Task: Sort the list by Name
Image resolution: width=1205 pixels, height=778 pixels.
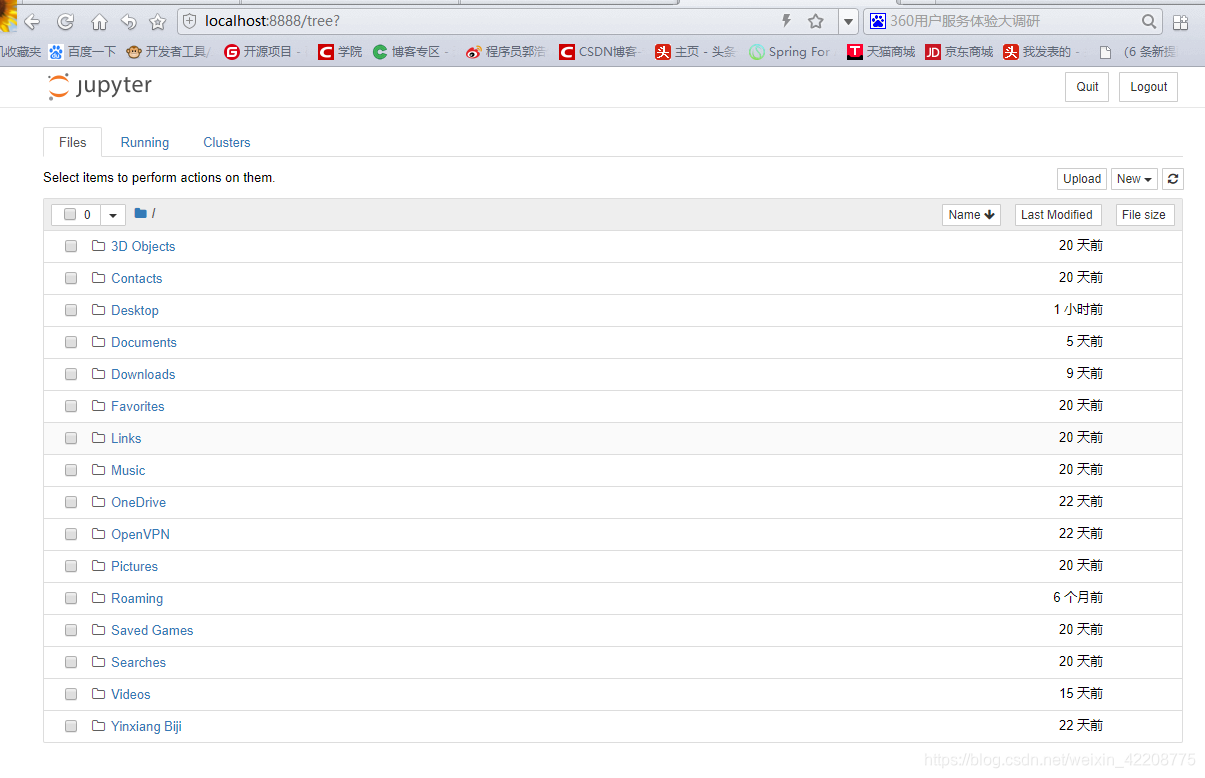Action: [971, 215]
